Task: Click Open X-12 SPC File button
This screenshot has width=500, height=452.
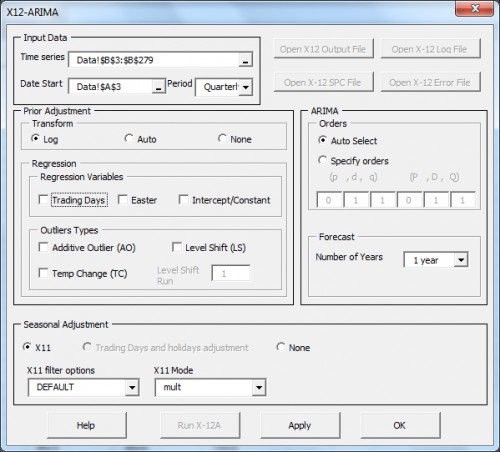Action: coord(323,82)
